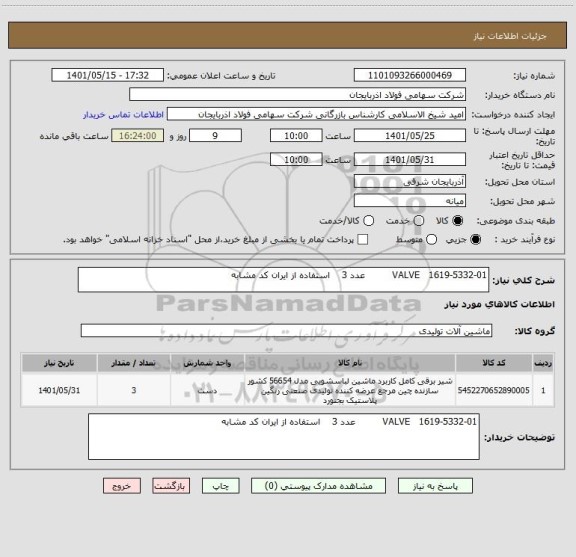Click the گروه کالا field ماشین آلات تولیدی
This screenshot has height=557, width=576.
286,331
